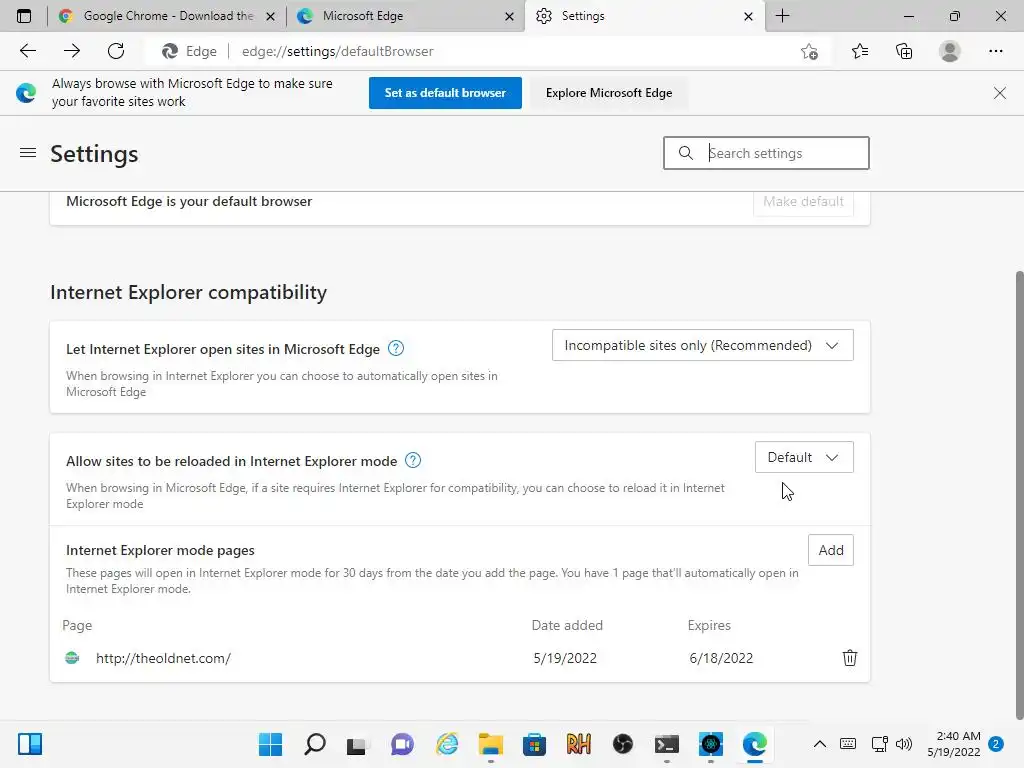
Task: Open Microsoft Store from taskbar
Action: (x=534, y=744)
